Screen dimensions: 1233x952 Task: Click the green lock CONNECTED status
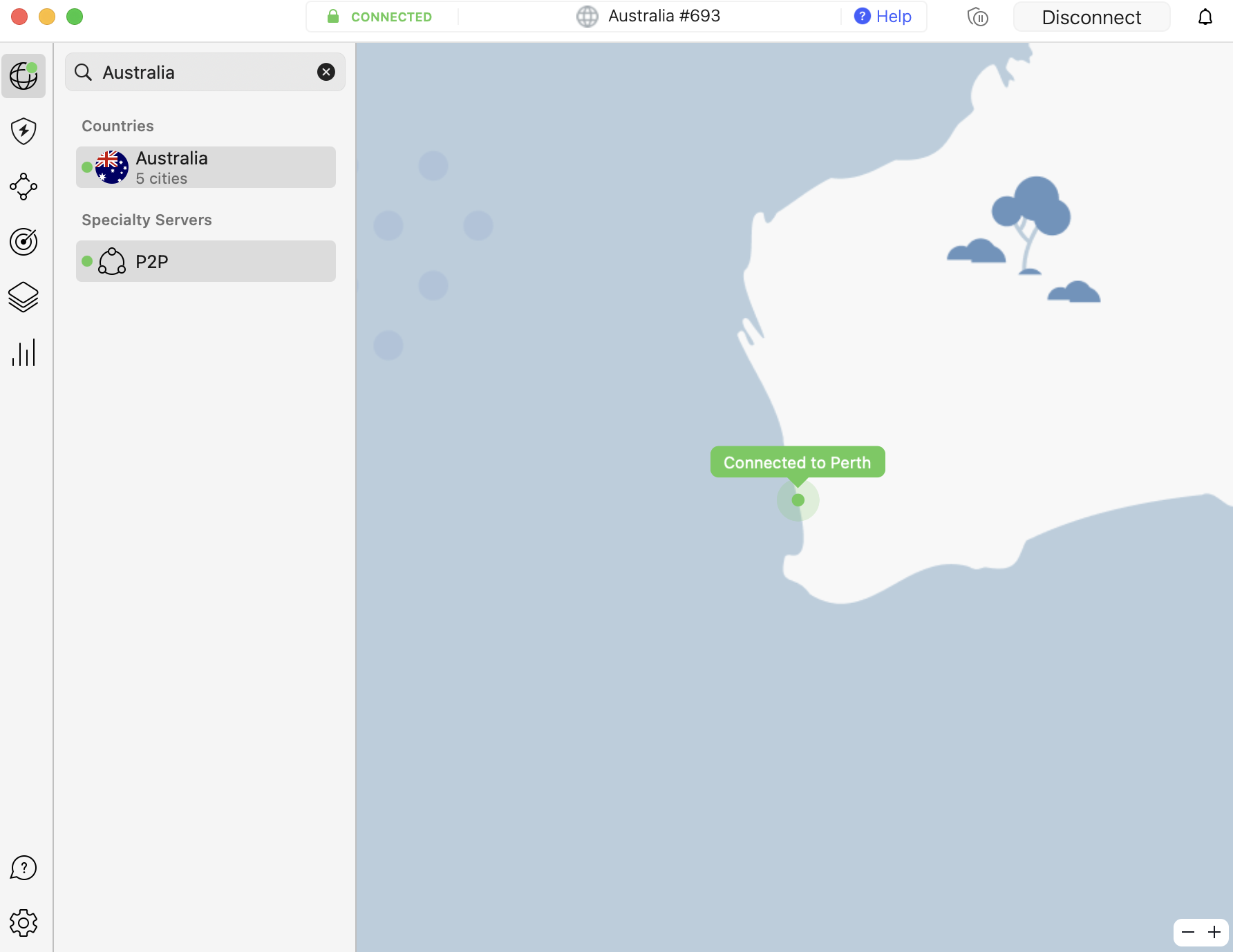click(x=380, y=17)
